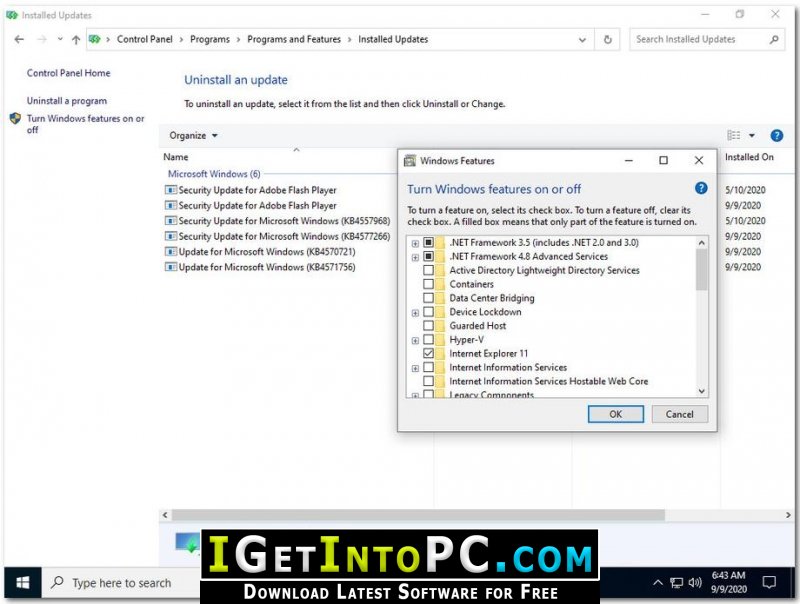Click the help icon in Windows Features dialog
Viewport: 800px width, 604px height.
coord(701,188)
